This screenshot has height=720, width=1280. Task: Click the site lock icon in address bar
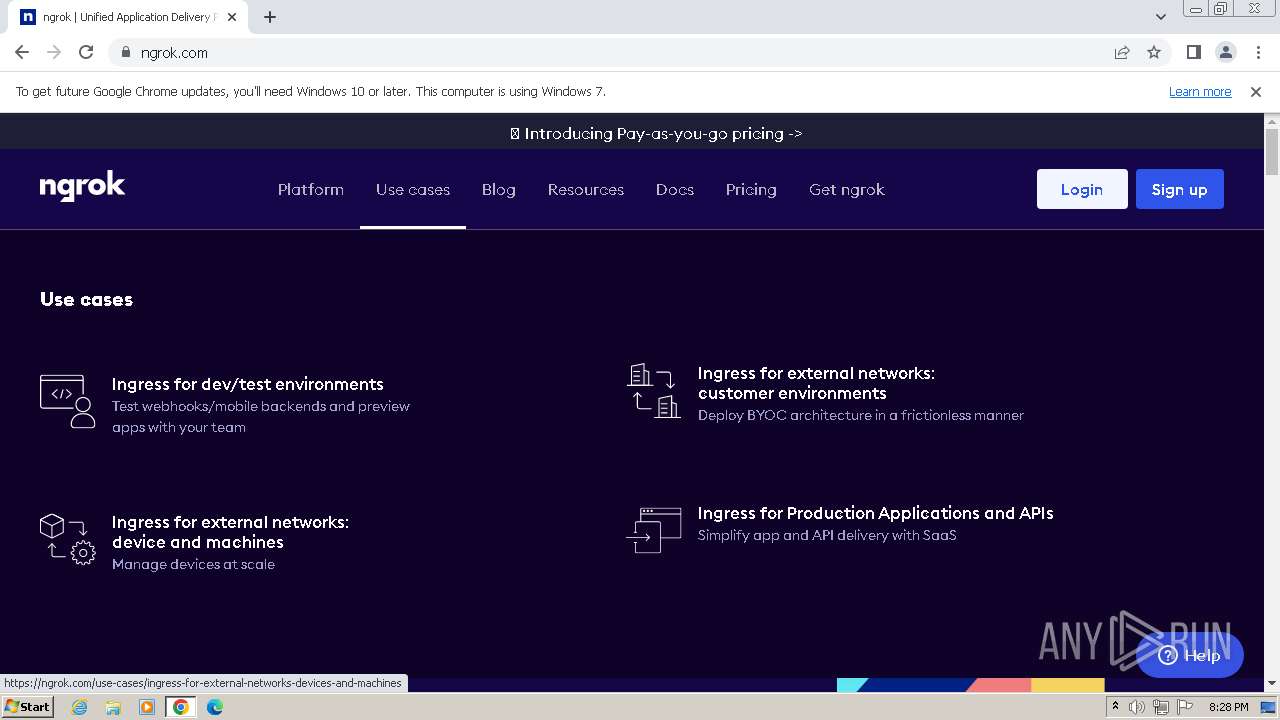(x=125, y=52)
